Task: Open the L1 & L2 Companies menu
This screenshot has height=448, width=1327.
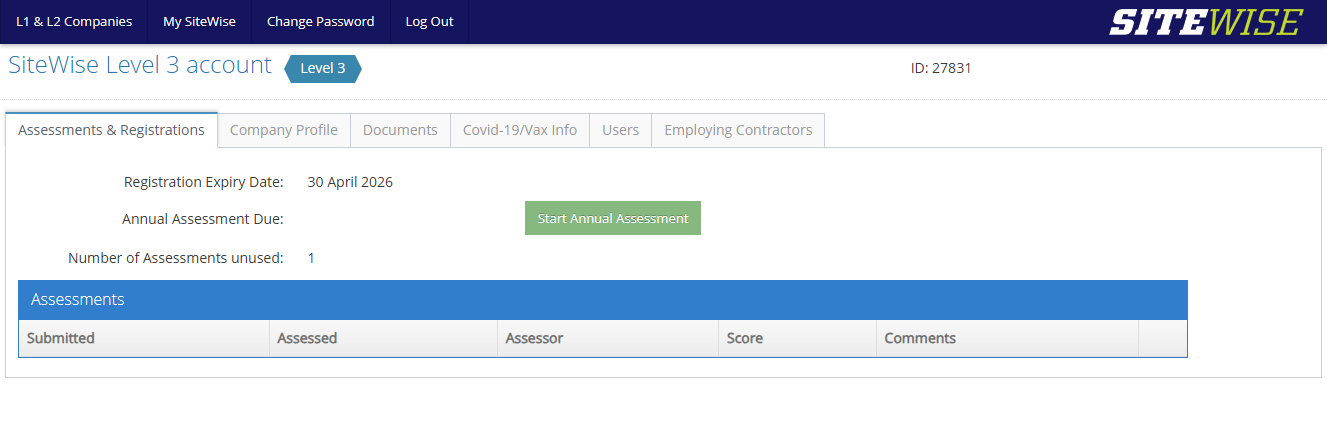Action: click(x=74, y=22)
